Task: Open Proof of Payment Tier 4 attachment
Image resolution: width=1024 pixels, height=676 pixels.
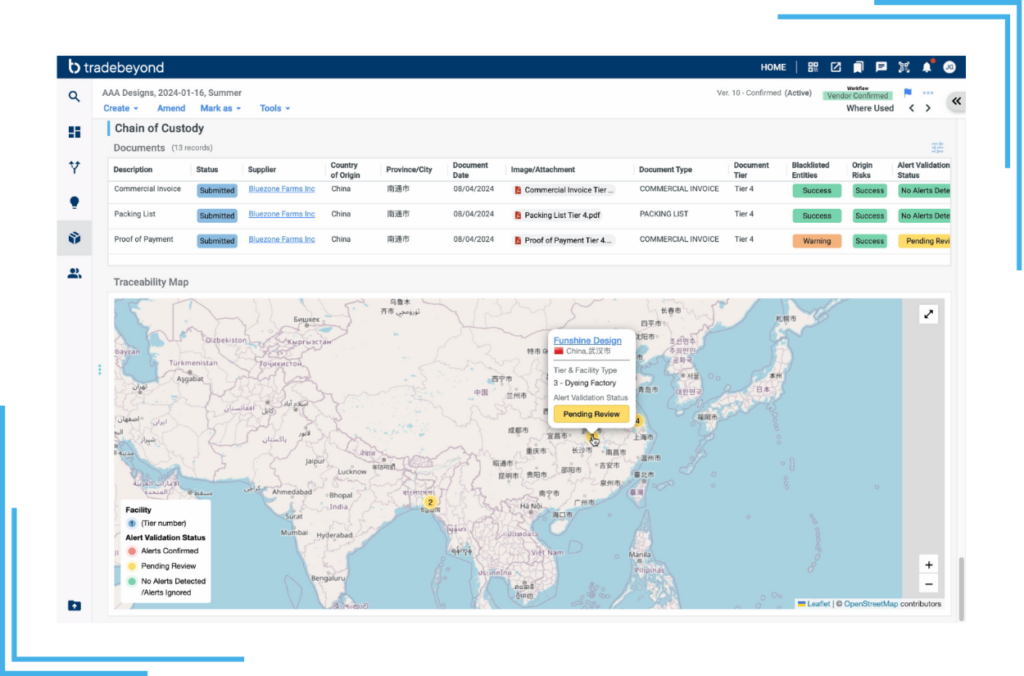Action: coord(565,241)
